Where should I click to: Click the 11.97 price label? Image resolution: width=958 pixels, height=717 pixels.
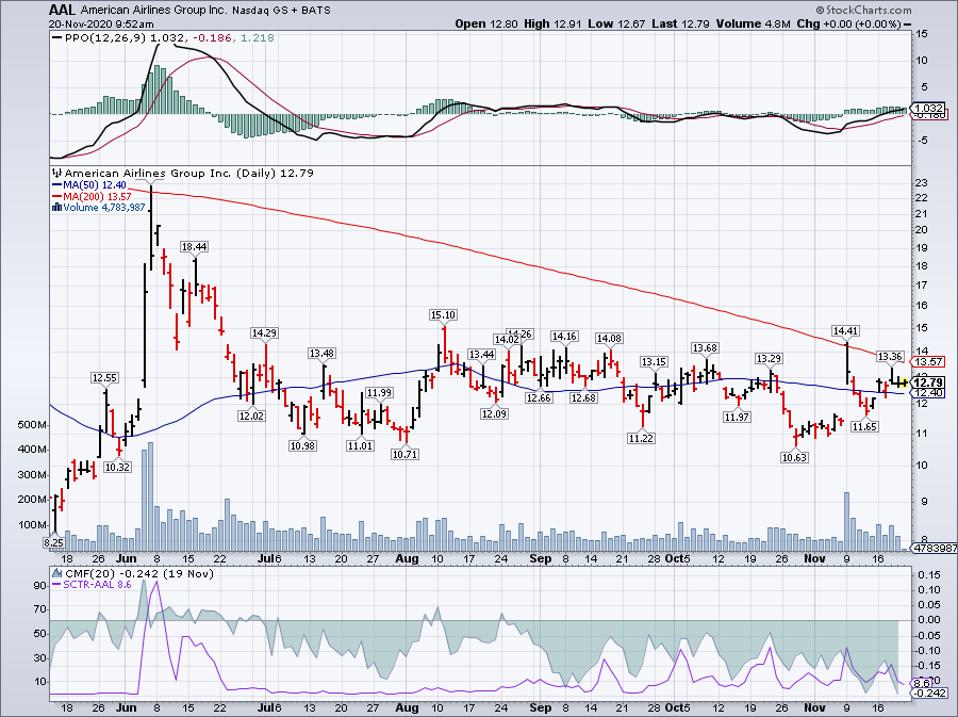coord(737,417)
